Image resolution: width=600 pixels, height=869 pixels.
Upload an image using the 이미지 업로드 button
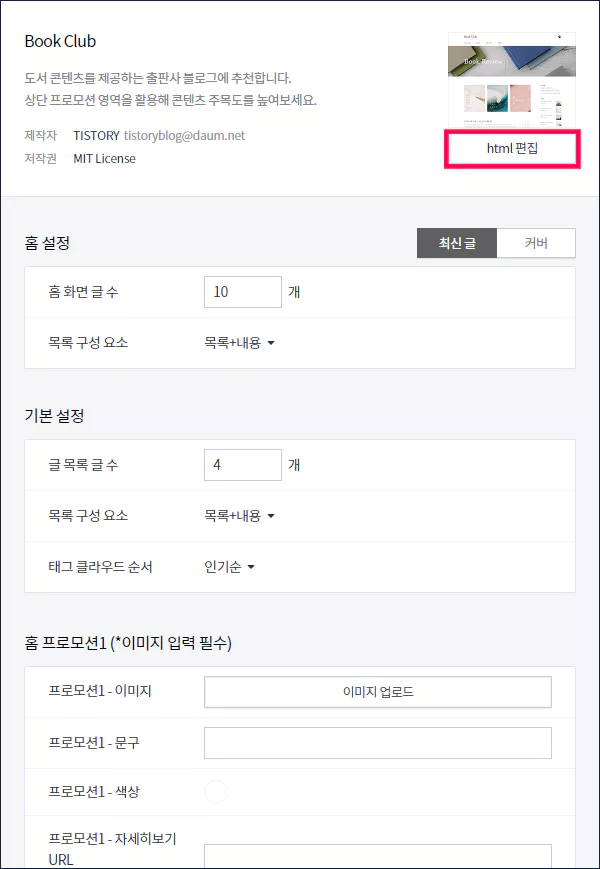(x=378, y=691)
